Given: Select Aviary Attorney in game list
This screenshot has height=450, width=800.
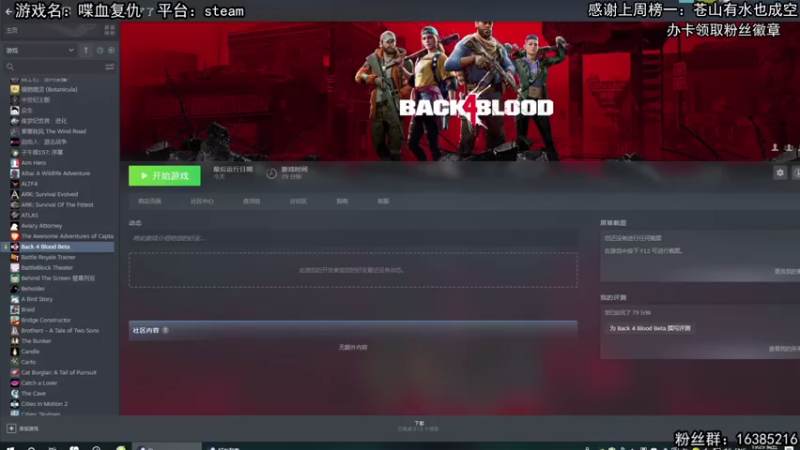Looking at the screenshot, I should (41, 226).
